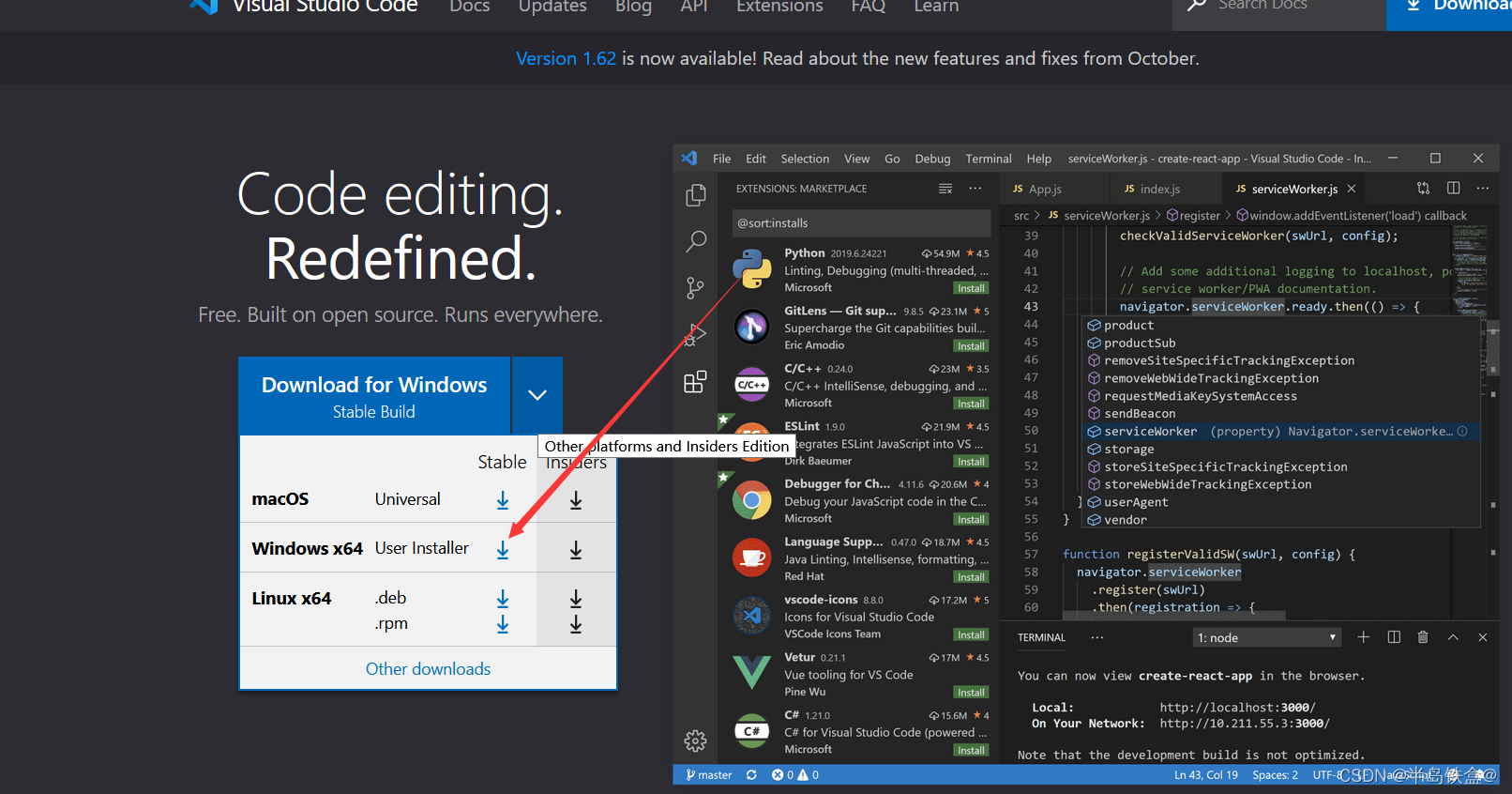1512x794 pixels.
Task: Expand the download platforms dropdown arrow
Action: pyautogui.click(x=537, y=395)
